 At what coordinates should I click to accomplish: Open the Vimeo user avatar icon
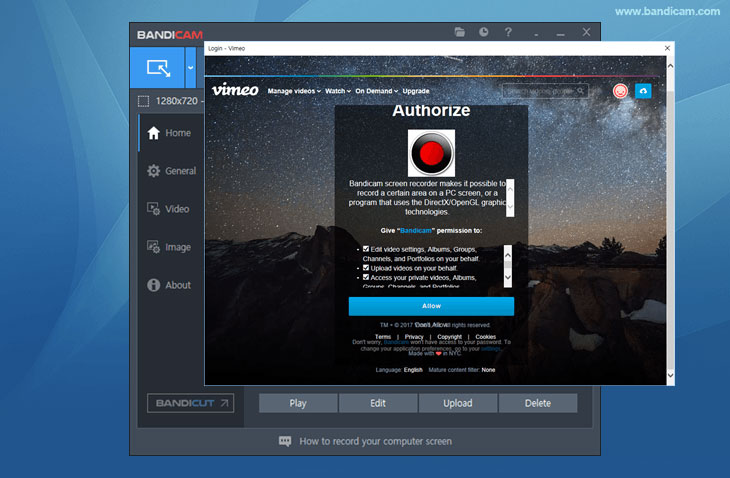tap(620, 91)
